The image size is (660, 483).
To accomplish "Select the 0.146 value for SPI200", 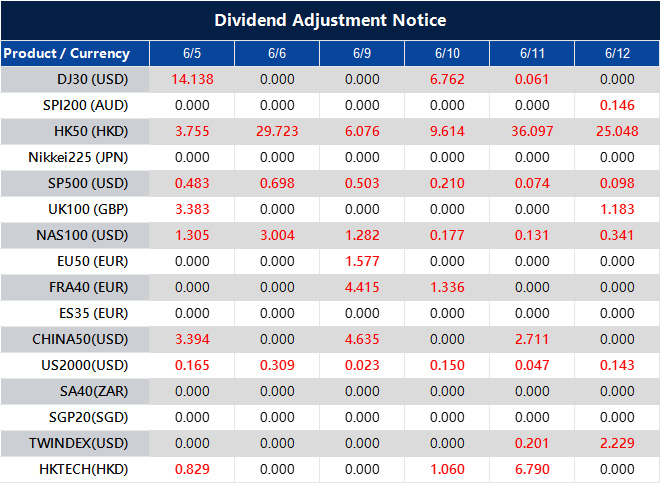I will 617,105.
